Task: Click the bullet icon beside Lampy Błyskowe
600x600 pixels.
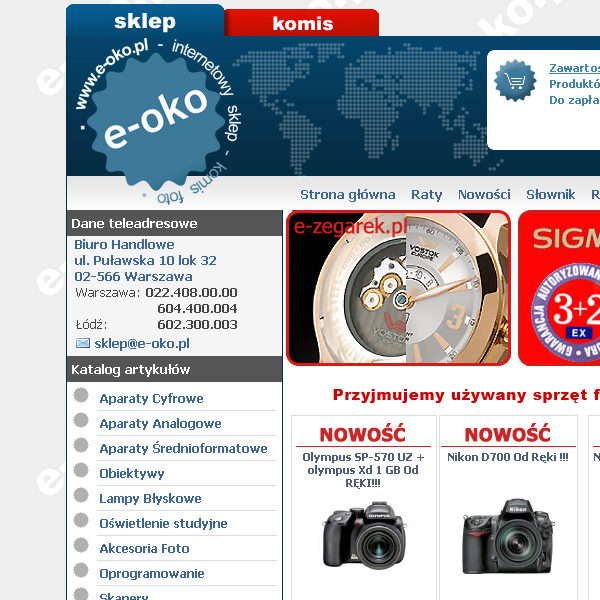Action: pos(81,495)
